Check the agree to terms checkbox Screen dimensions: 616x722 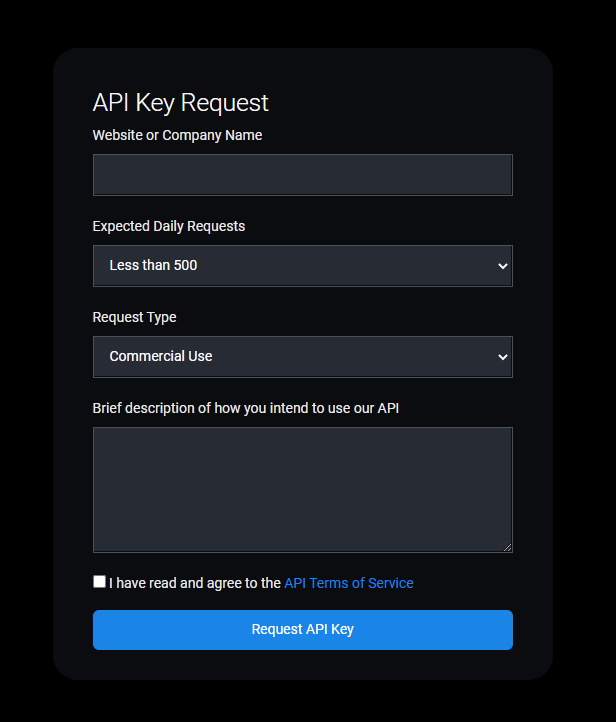tap(99, 582)
